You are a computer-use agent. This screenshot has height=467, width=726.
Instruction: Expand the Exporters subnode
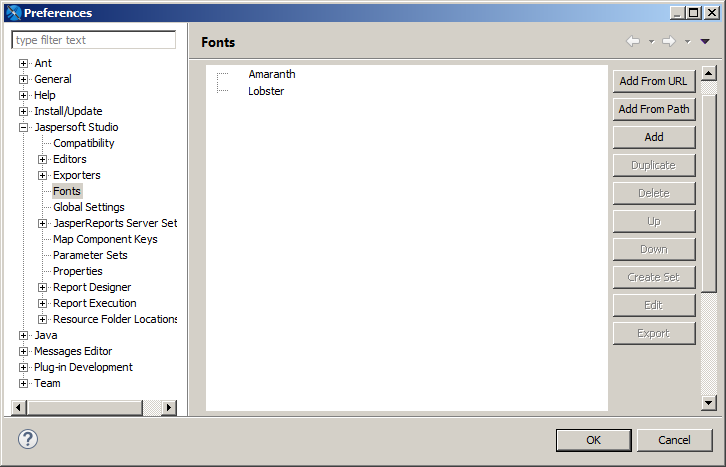coord(42,175)
